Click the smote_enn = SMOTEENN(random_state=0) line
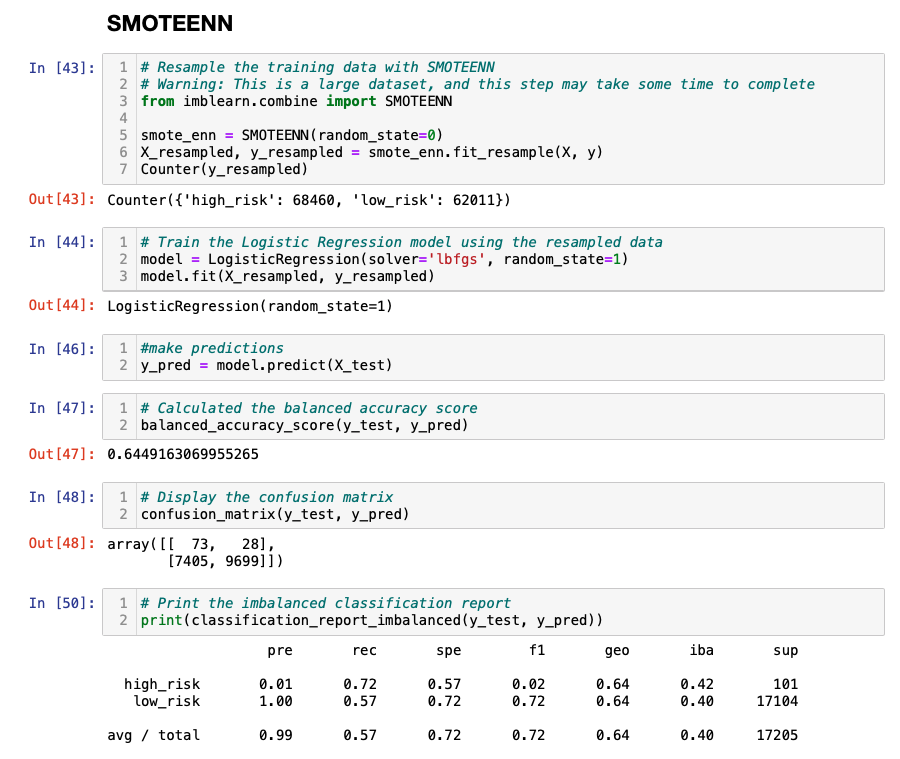Viewport: 900px width, 759px height. [x=292, y=135]
